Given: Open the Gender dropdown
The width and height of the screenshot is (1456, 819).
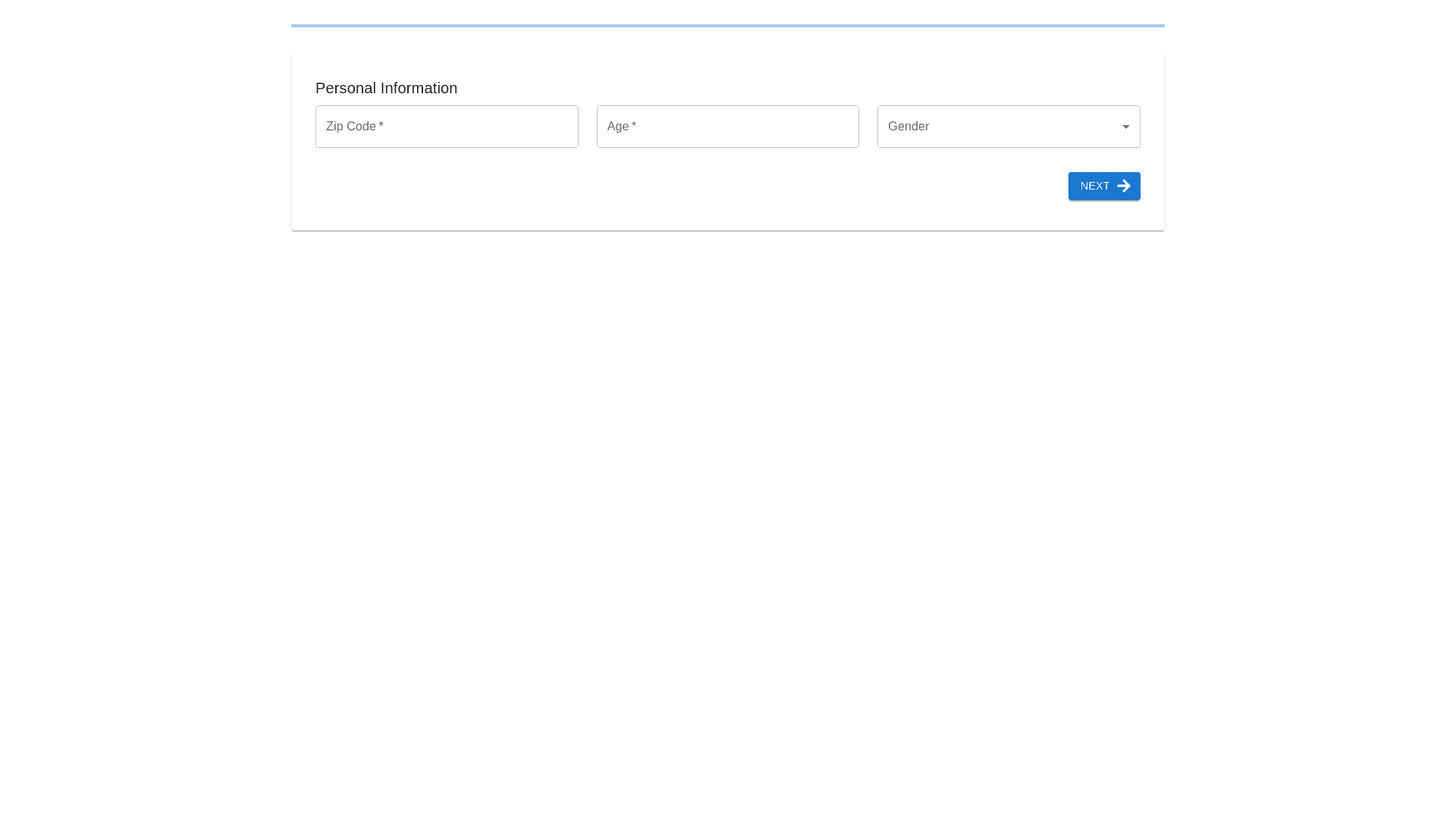Looking at the screenshot, I should coord(1009,127).
